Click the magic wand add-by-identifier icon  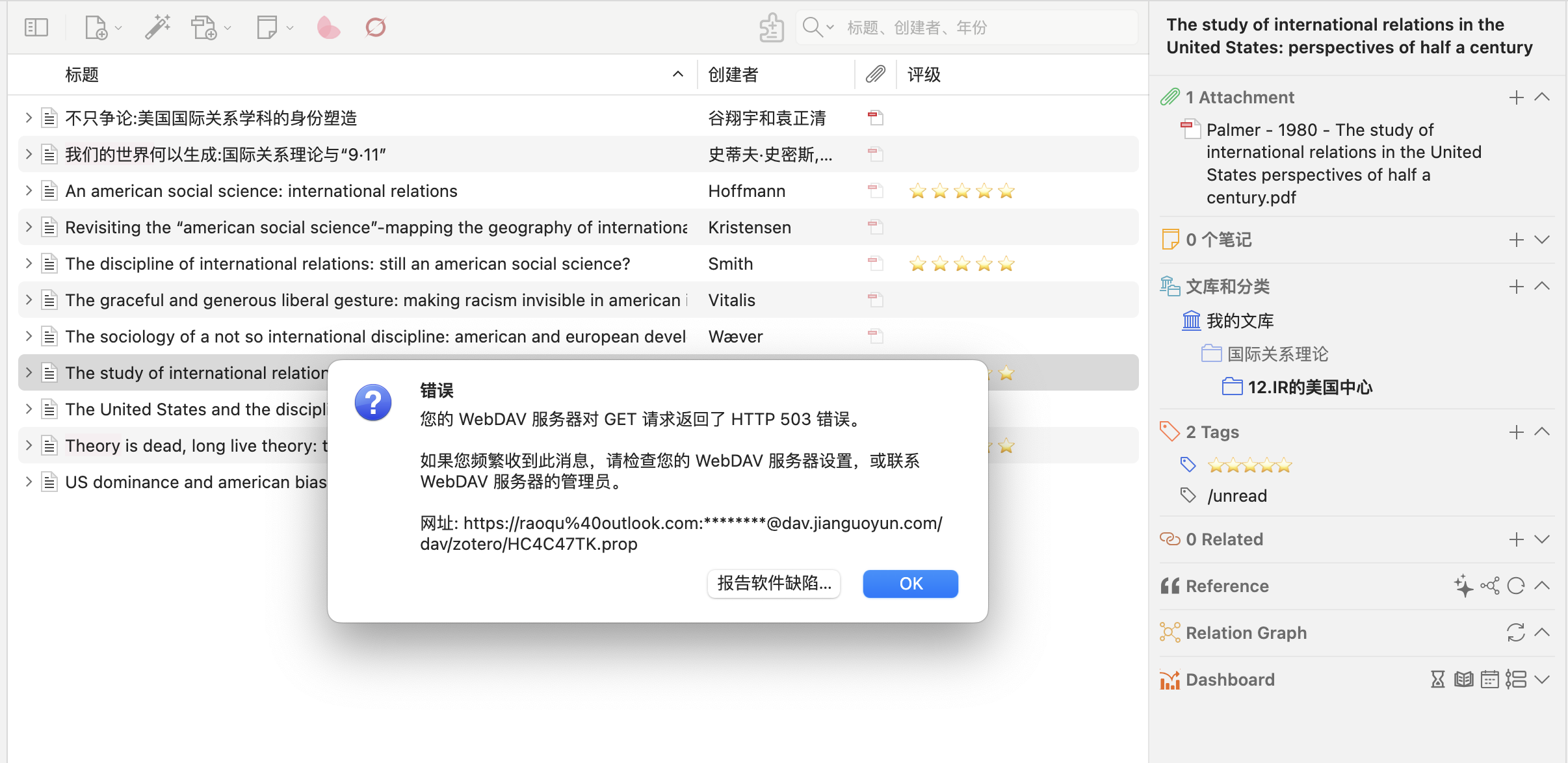point(157,27)
